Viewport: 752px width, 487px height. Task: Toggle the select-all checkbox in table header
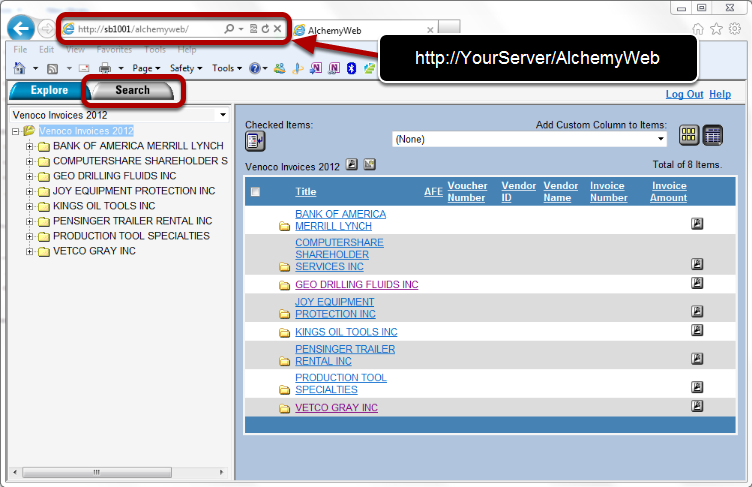tap(255, 192)
